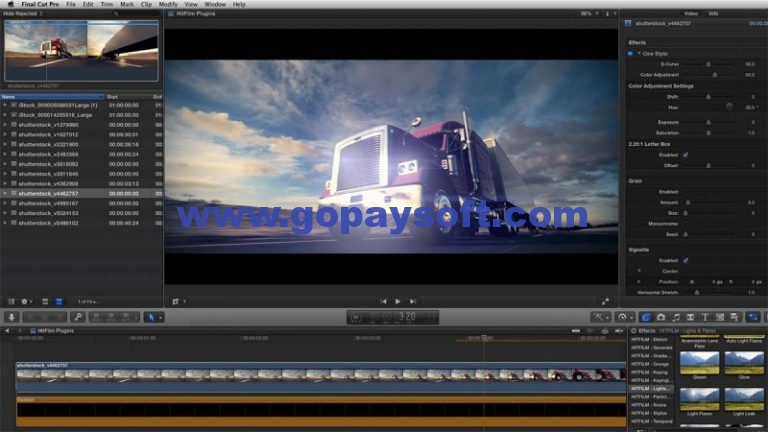Open the Hide Rejected filter dropdown

[x=23, y=13]
